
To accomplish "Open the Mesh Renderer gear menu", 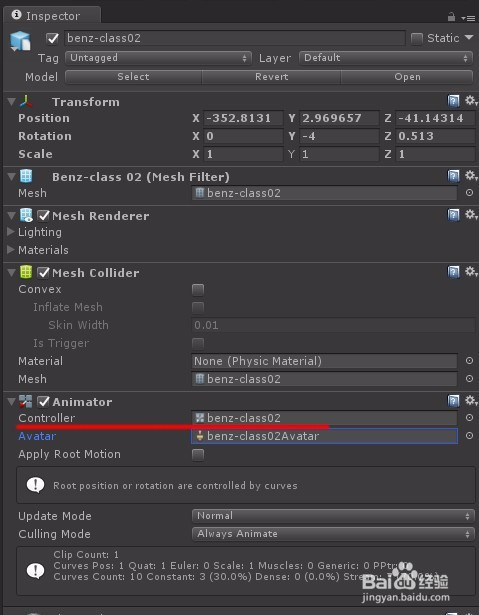I will (470, 215).
